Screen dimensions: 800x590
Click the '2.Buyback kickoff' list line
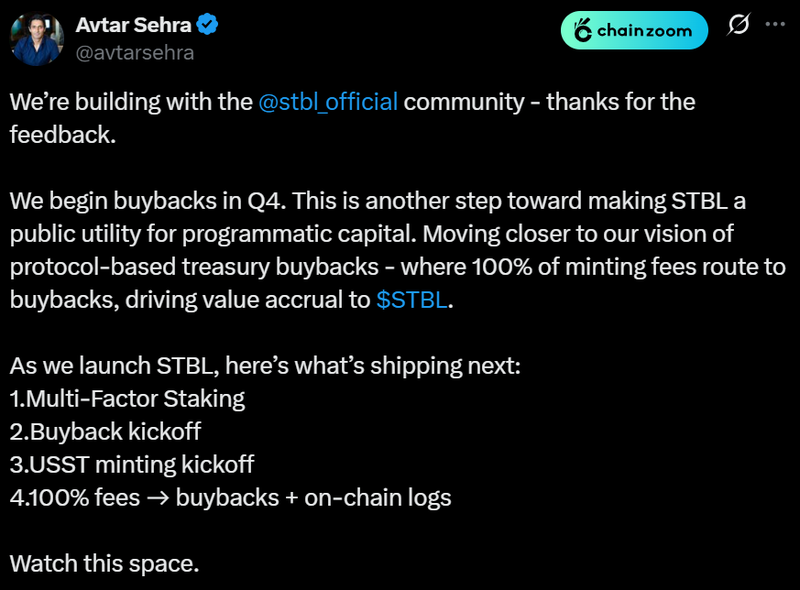click(x=106, y=432)
